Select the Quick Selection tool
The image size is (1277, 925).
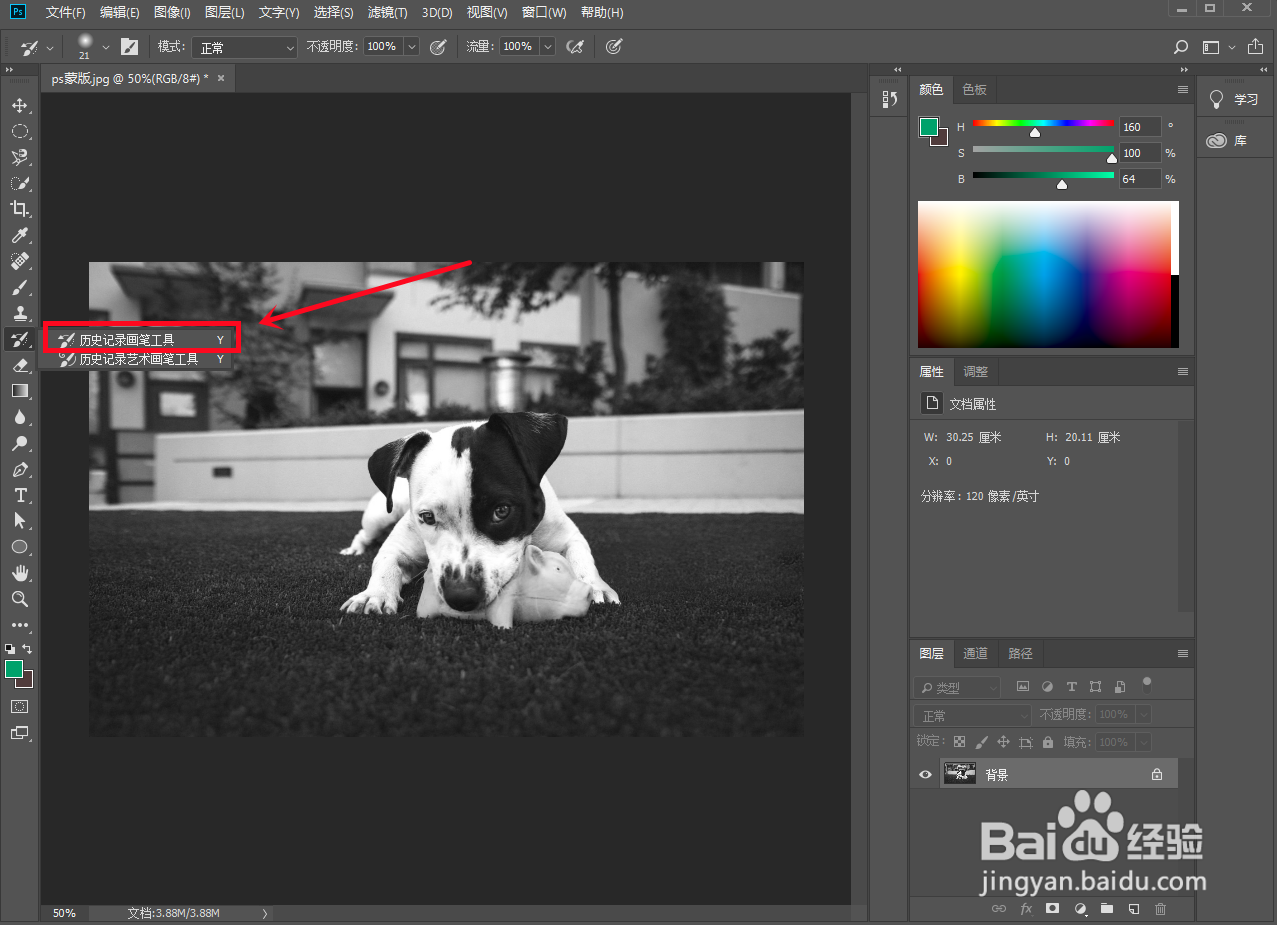click(x=19, y=183)
